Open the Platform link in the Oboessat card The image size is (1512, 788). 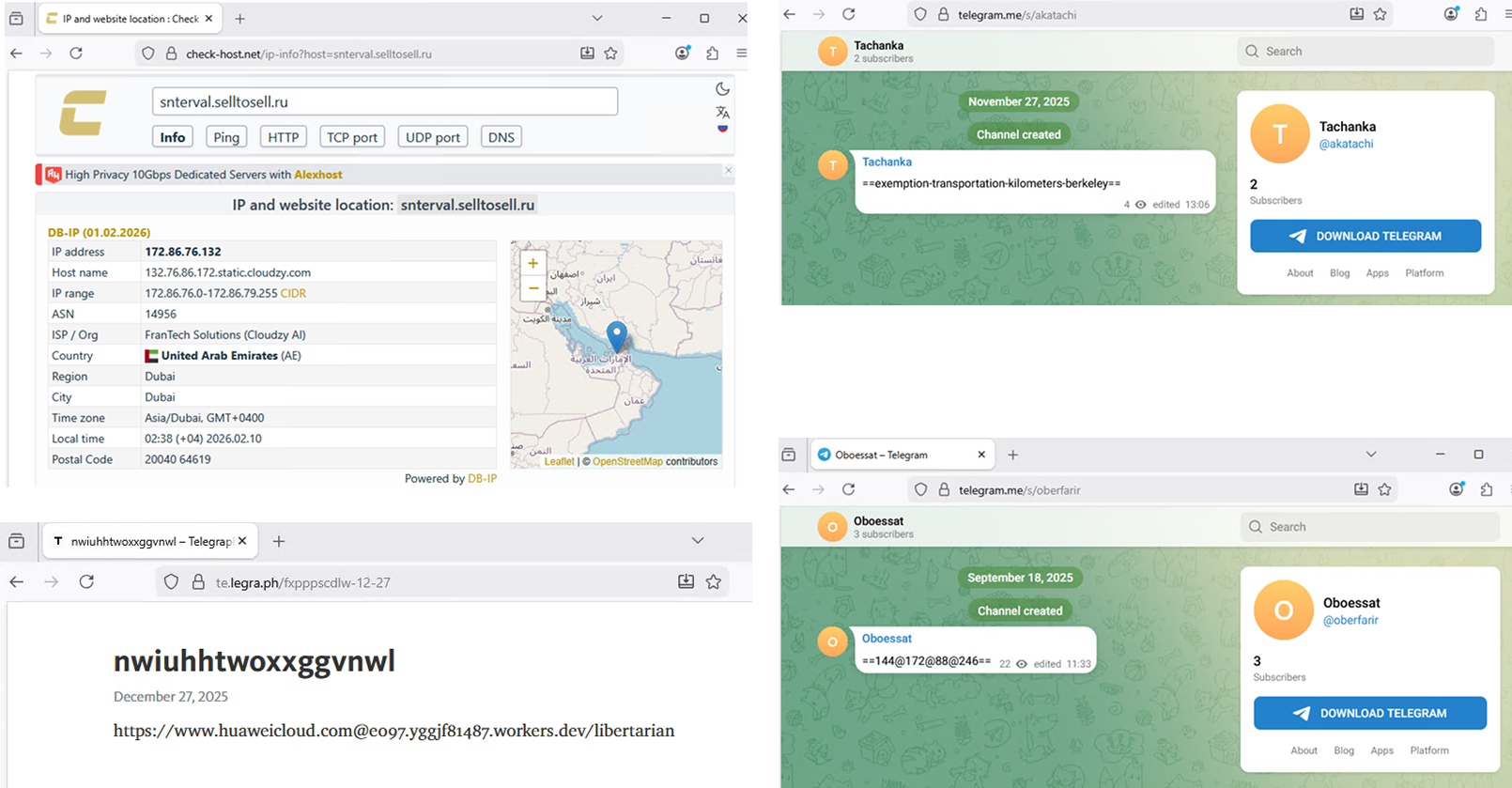1429,750
